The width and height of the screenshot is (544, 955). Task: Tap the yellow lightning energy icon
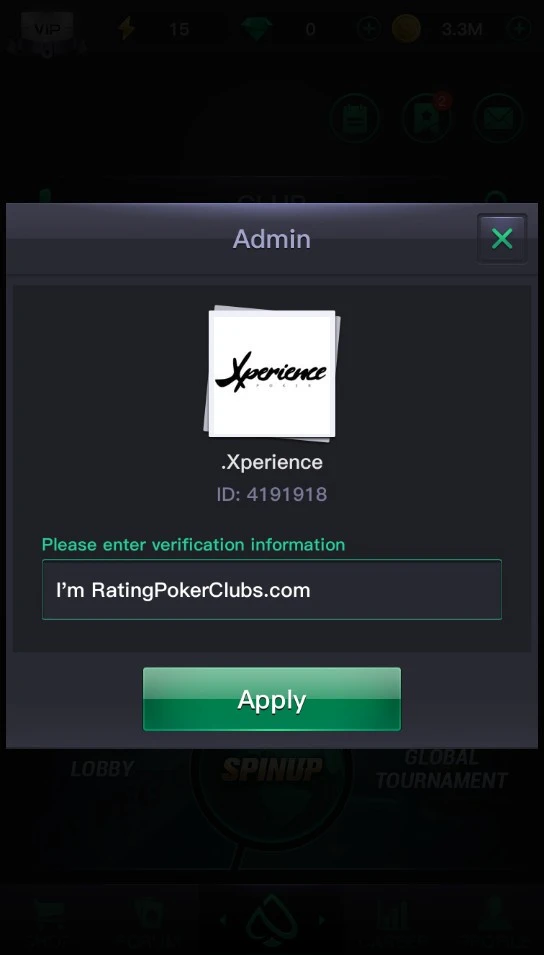coord(127,29)
